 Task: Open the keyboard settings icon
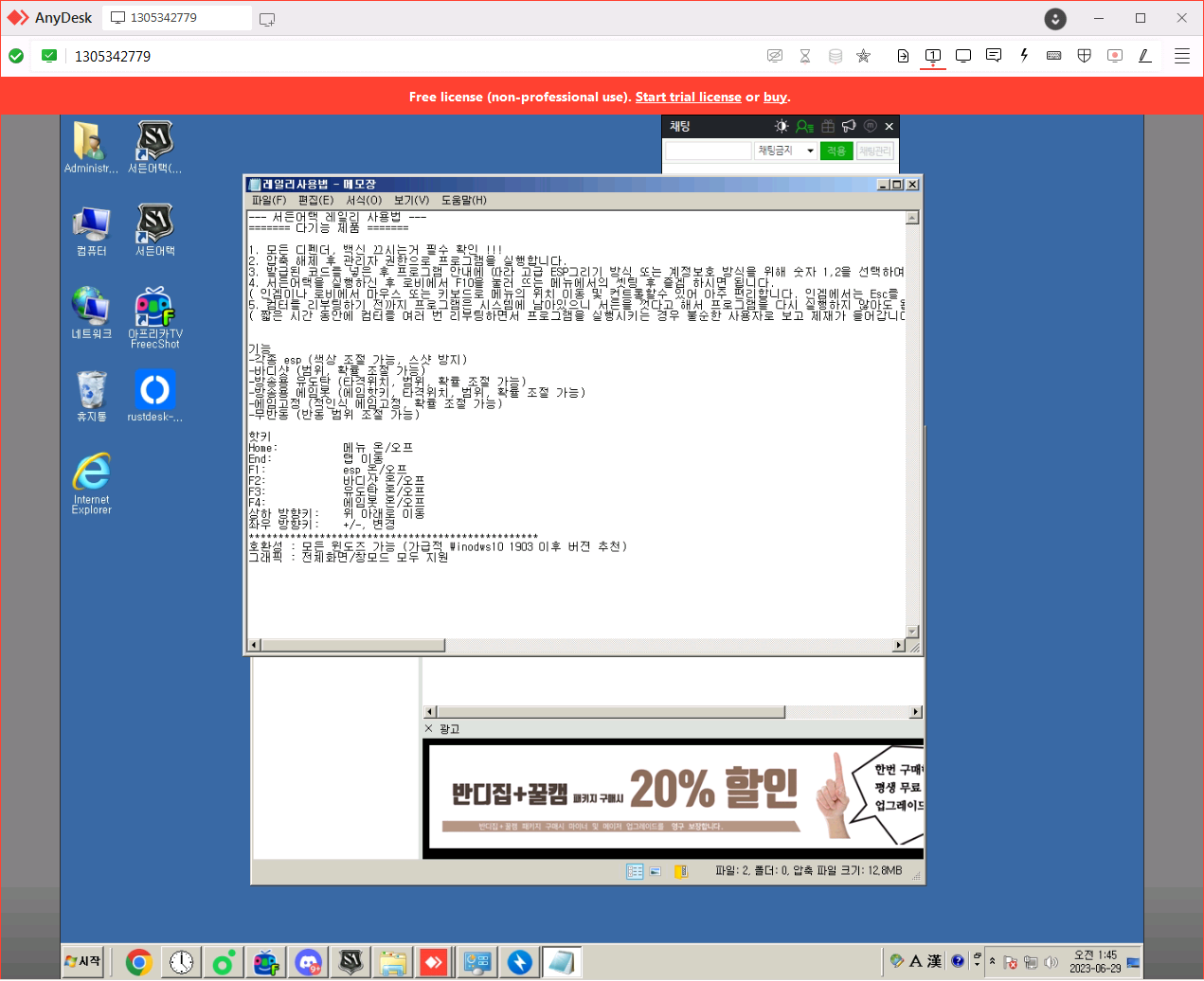1053,56
